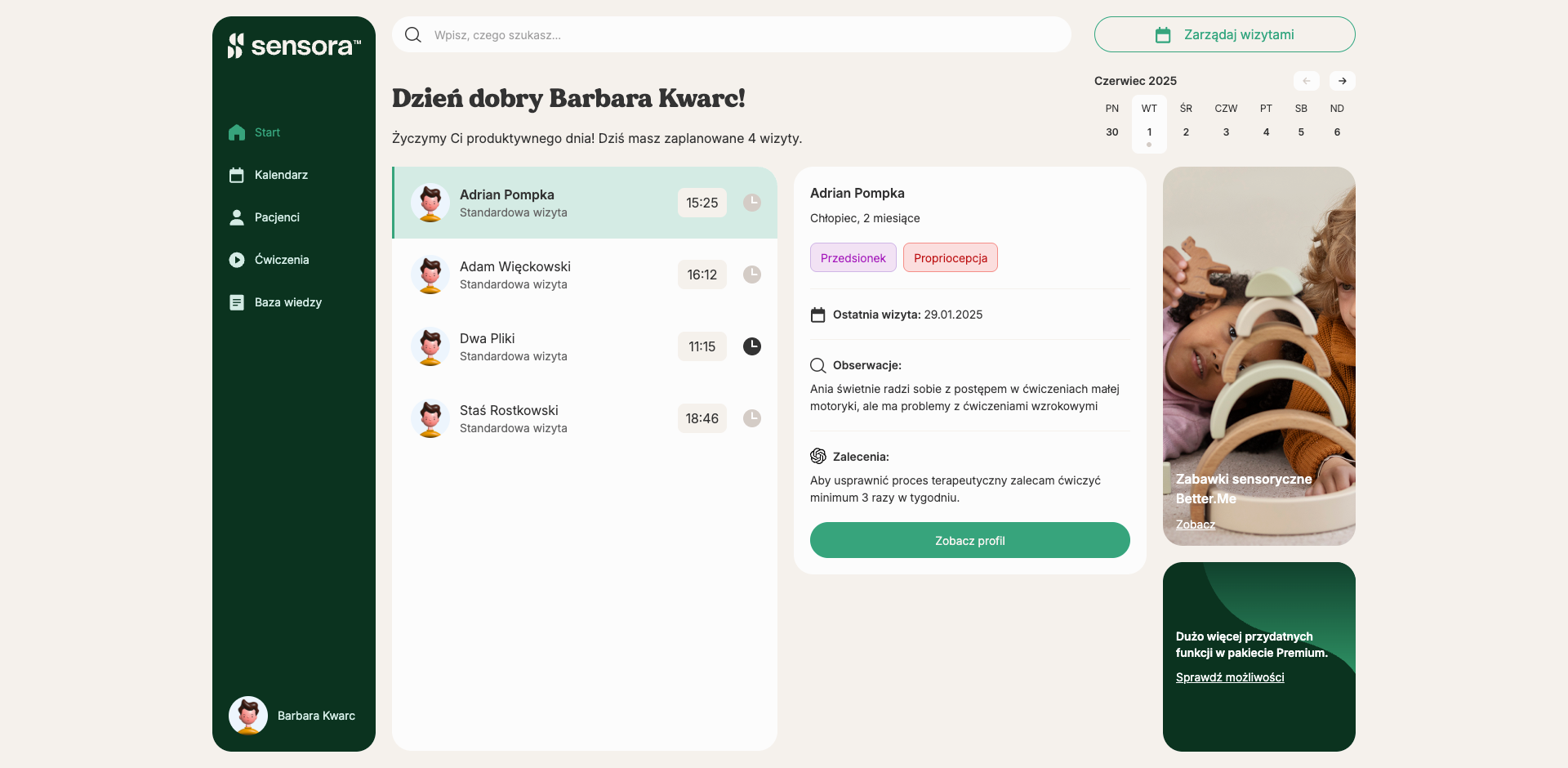Image resolution: width=1568 pixels, height=768 pixels.
Task: Select Staś Rostkowski's name in the list
Action: pyautogui.click(x=509, y=410)
